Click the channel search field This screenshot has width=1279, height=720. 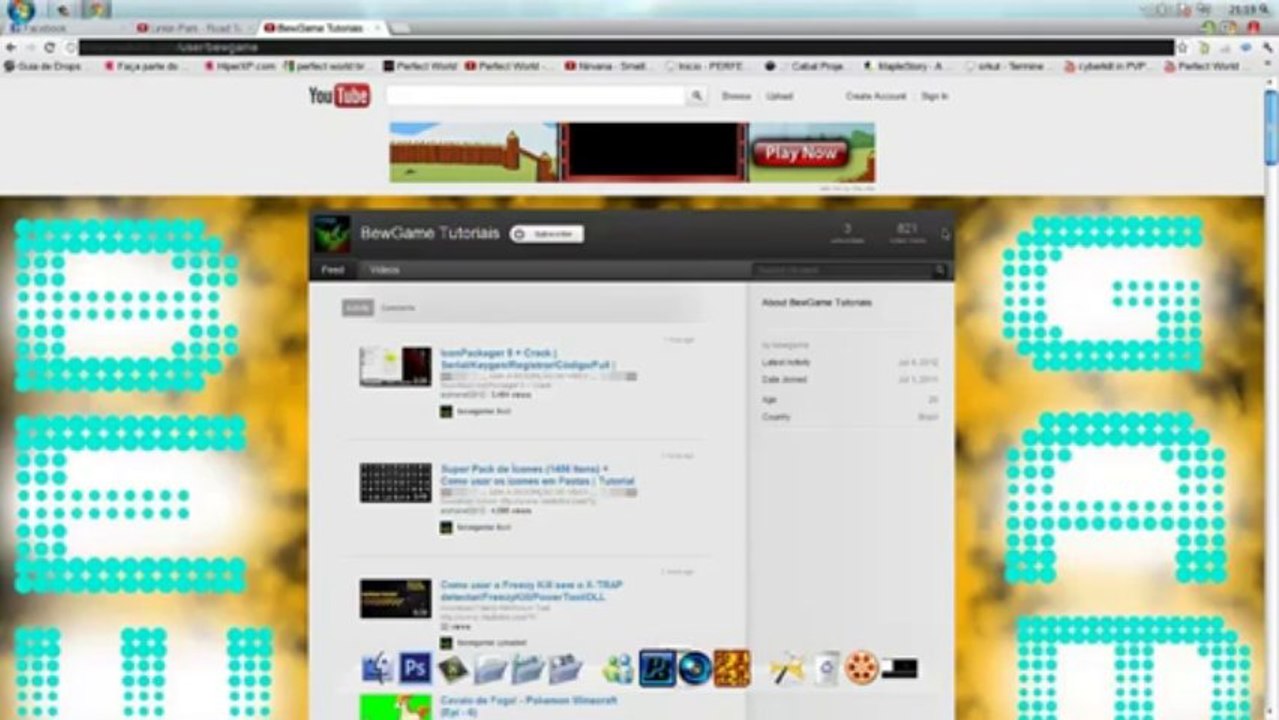[842, 270]
